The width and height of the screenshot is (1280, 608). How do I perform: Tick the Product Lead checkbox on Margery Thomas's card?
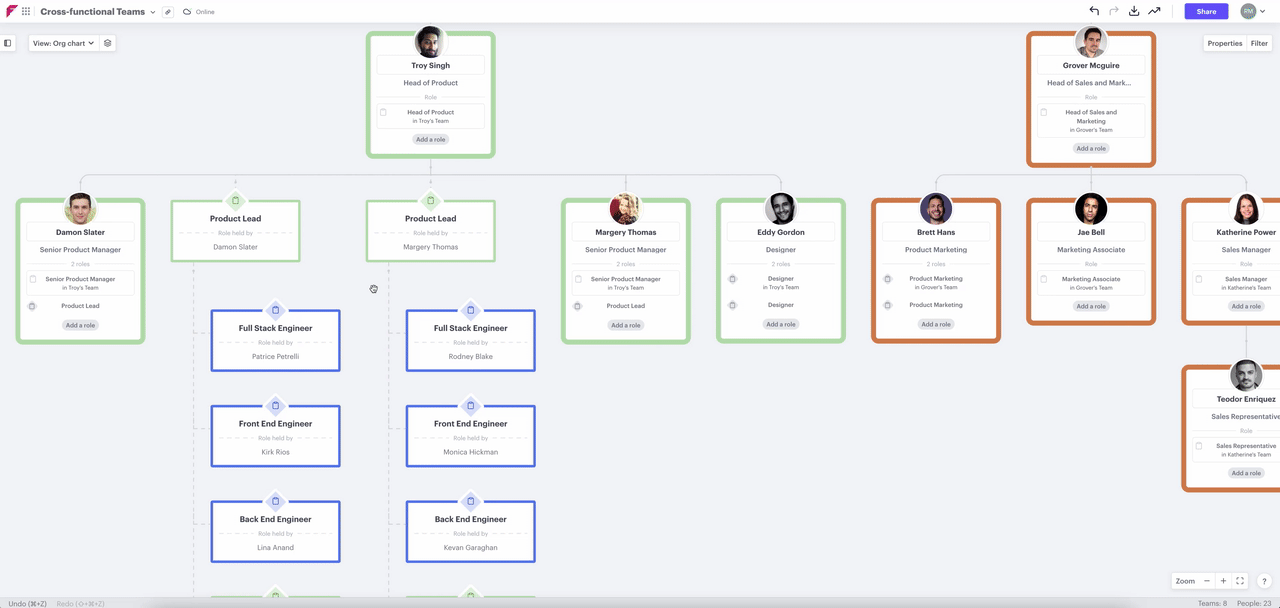click(x=577, y=306)
